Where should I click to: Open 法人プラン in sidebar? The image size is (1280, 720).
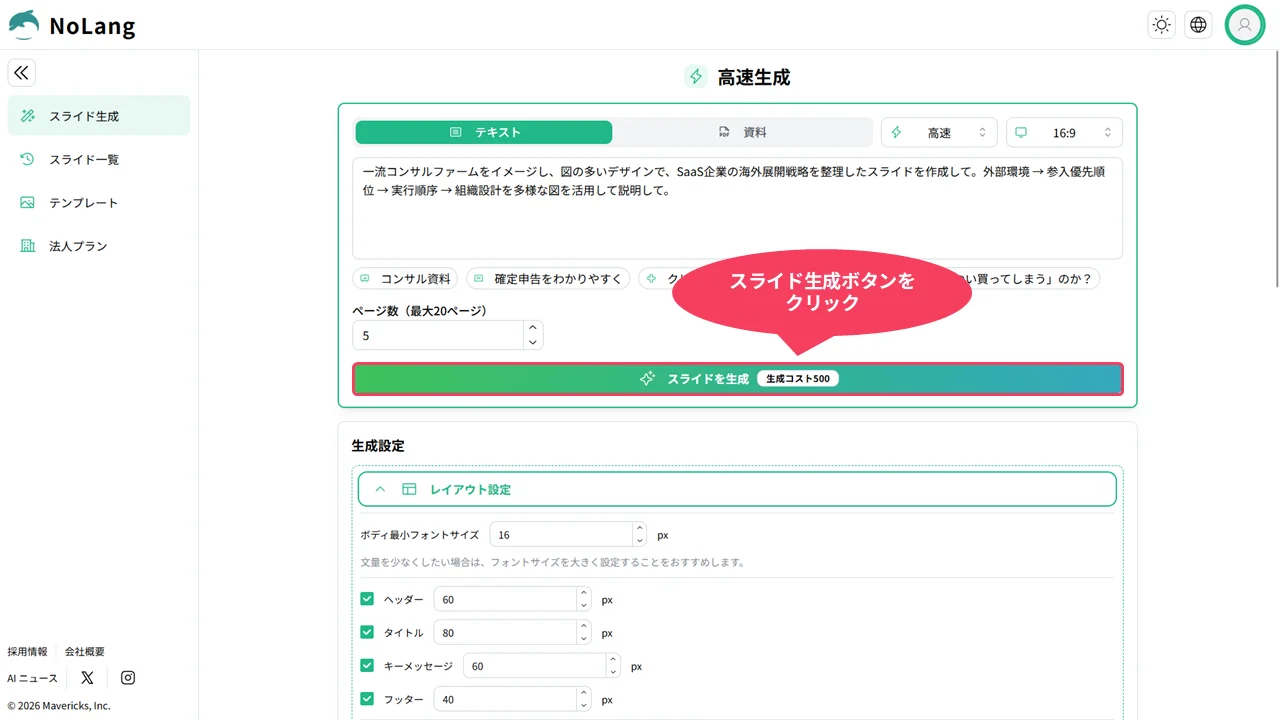[99, 245]
